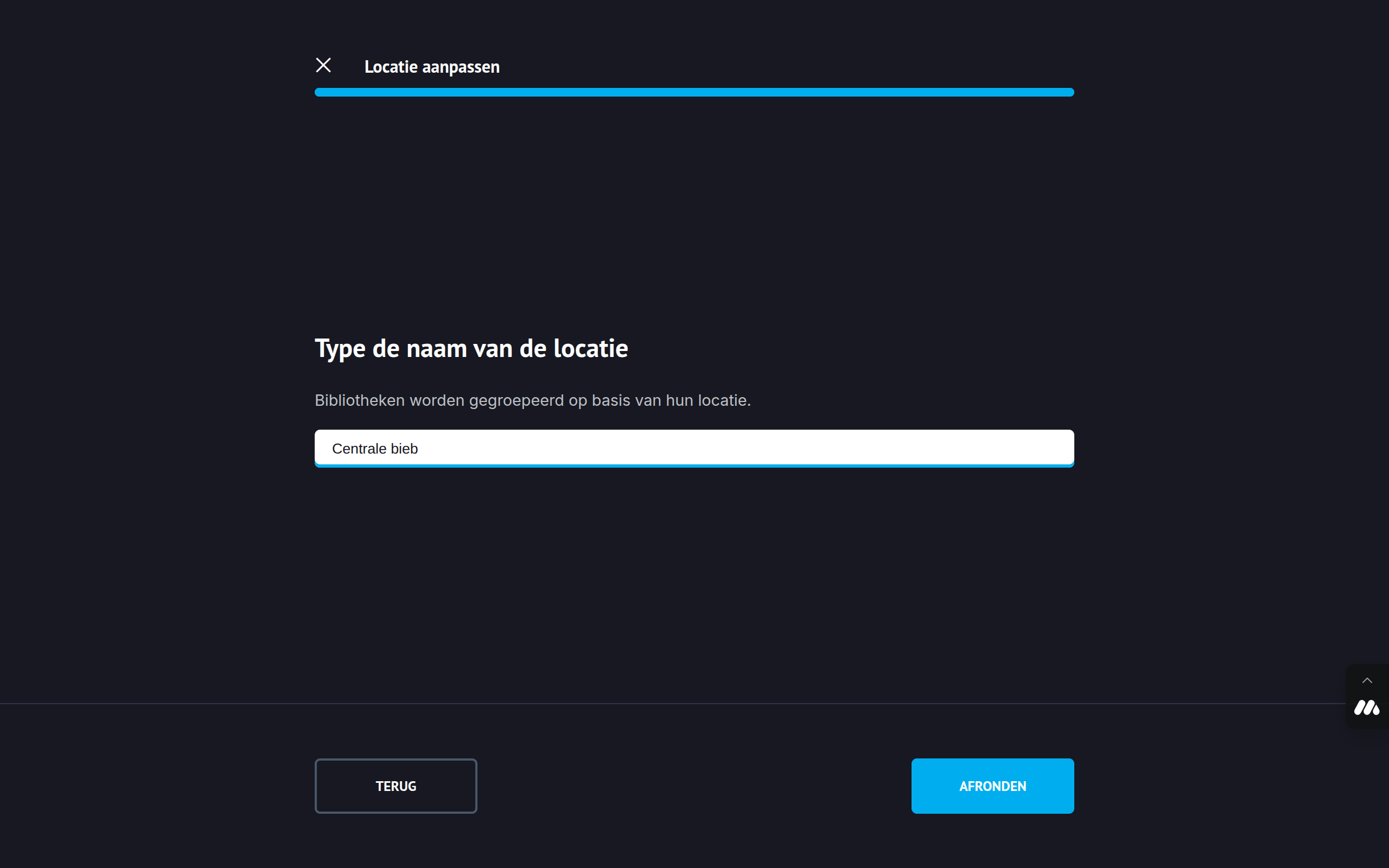Click the word "Bibliotheken" in the description
The width and height of the screenshot is (1389, 868).
pyautogui.click(x=359, y=400)
